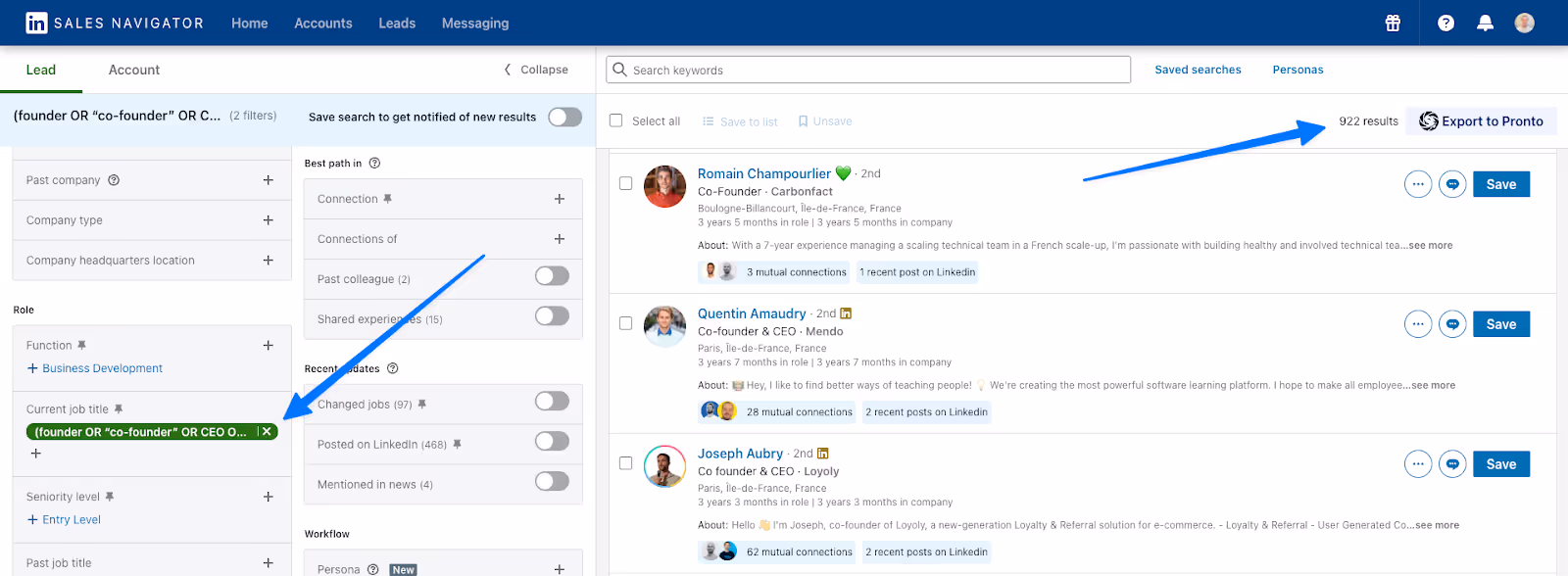Open Messaging in navigation

(x=475, y=24)
